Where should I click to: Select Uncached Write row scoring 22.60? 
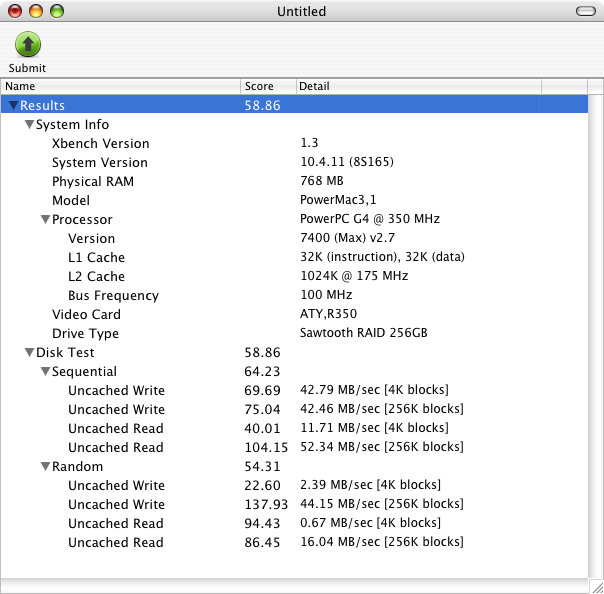coord(294,485)
